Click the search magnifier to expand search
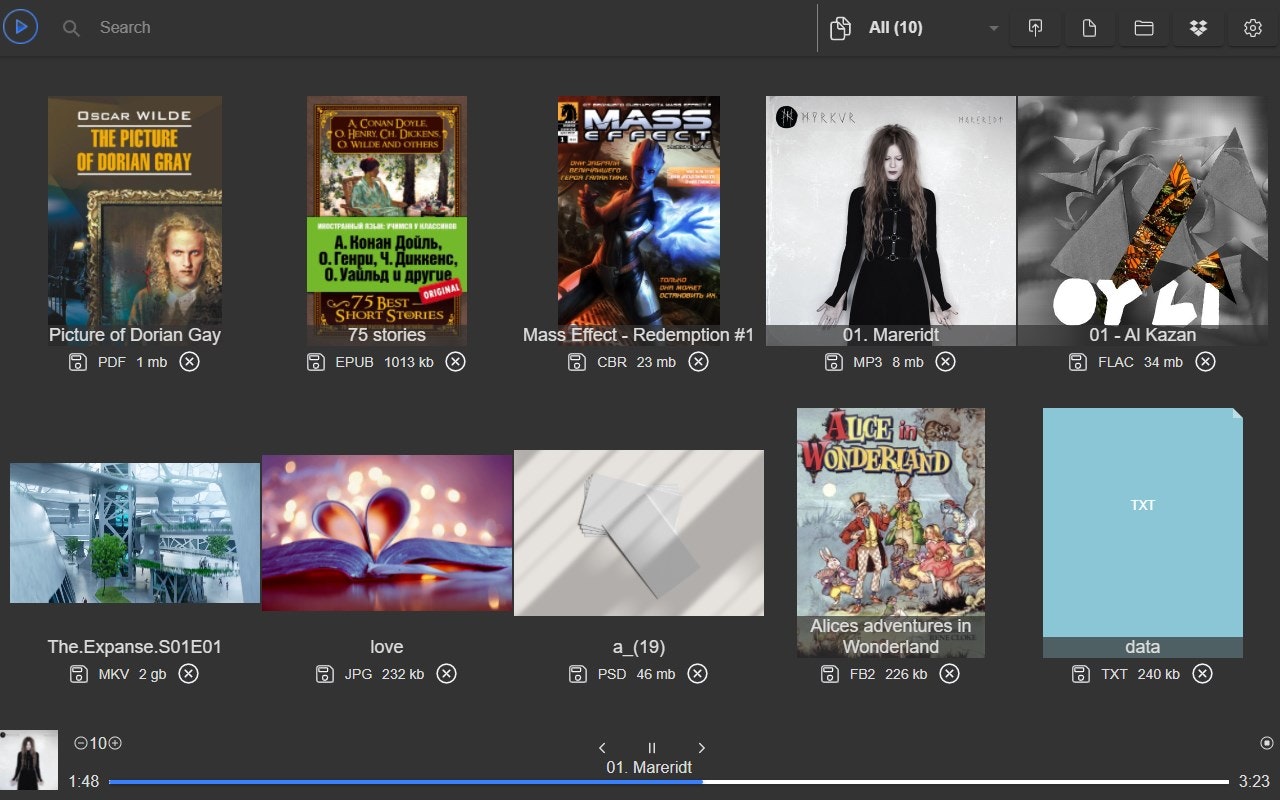This screenshot has height=800, width=1280. coord(71,28)
